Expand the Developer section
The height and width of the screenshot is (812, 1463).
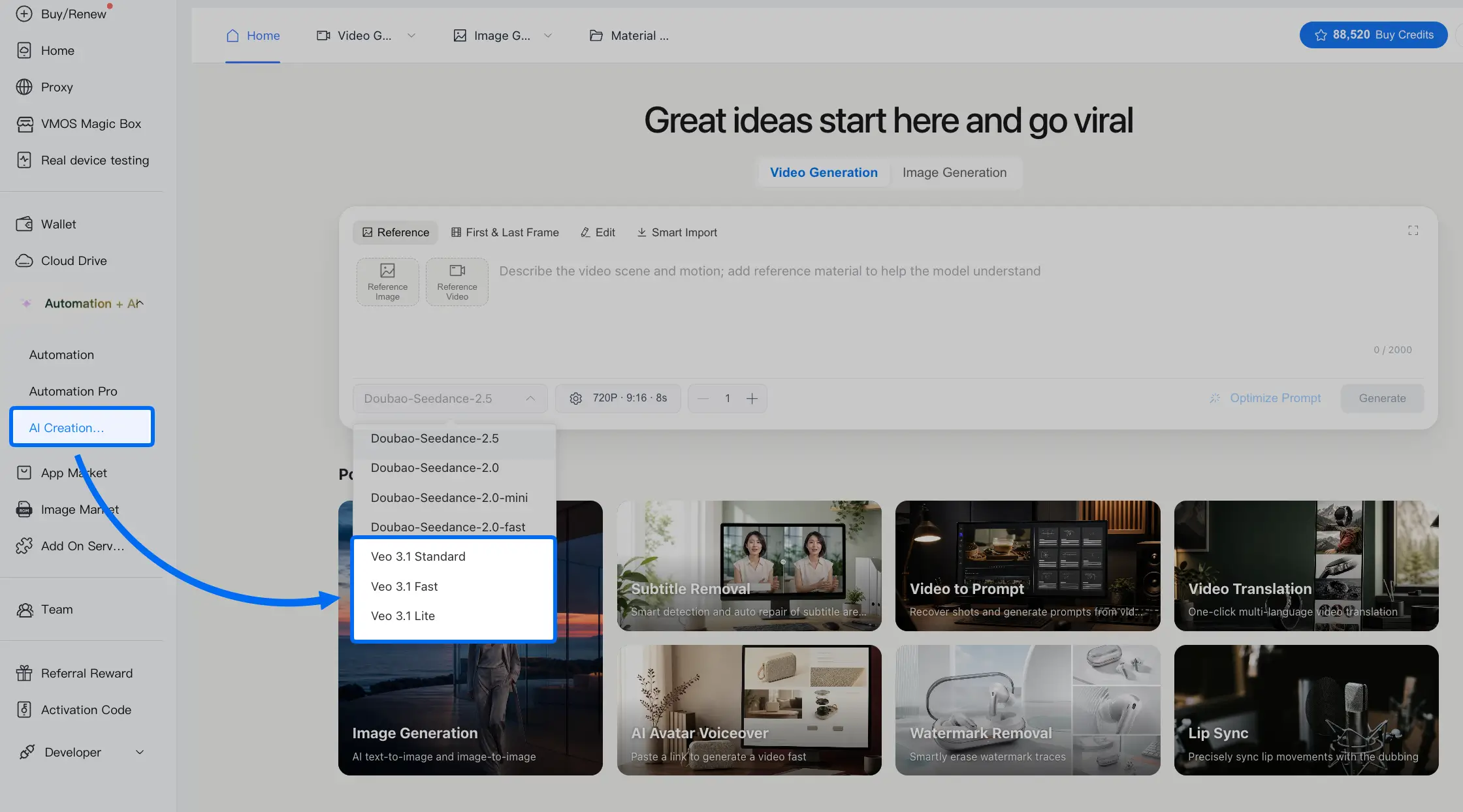pos(140,752)
